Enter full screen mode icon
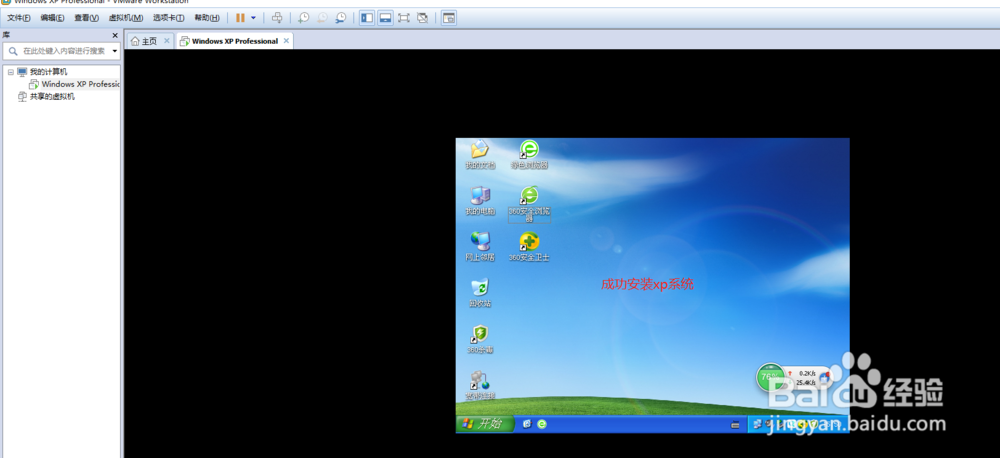This screenshot has width=1000, height=458. [404, 18]
